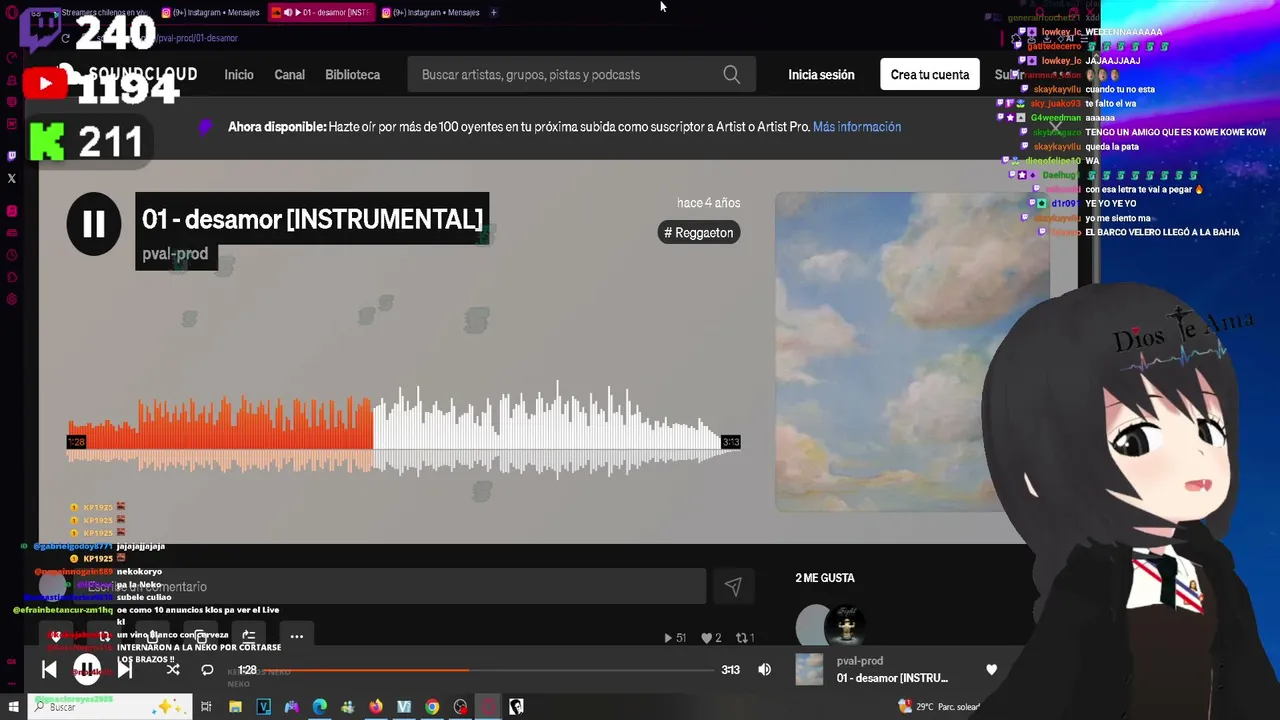Mute the volume speaker icon
Screen dimensions: 1280x720
click(x=764, y=670)
